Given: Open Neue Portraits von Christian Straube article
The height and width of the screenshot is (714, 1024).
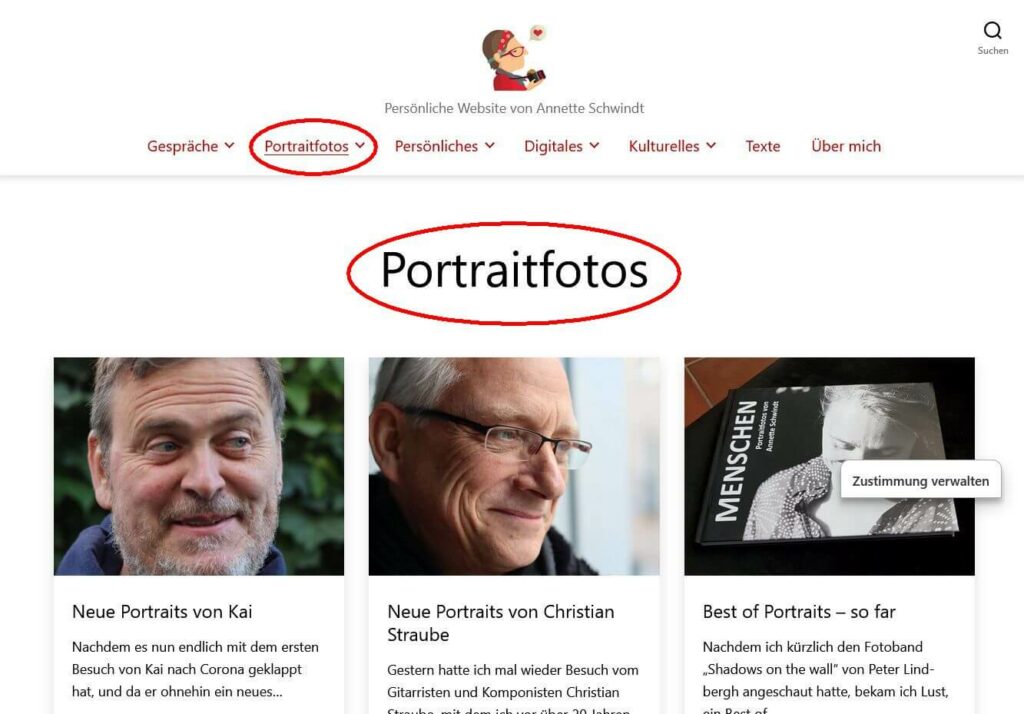Looking at the screenshot, I should 501,623.
